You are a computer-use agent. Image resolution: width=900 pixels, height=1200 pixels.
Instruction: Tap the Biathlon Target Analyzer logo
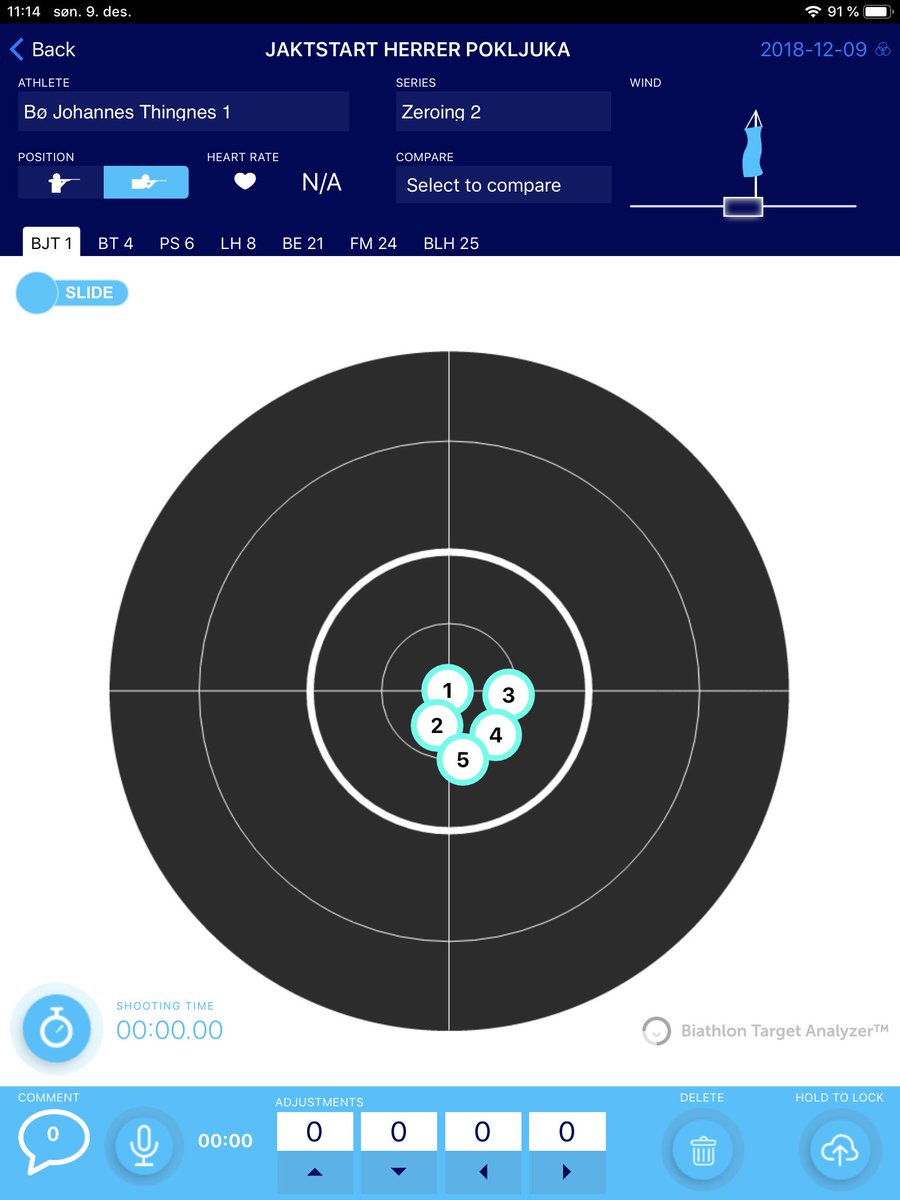(765, 1031)
